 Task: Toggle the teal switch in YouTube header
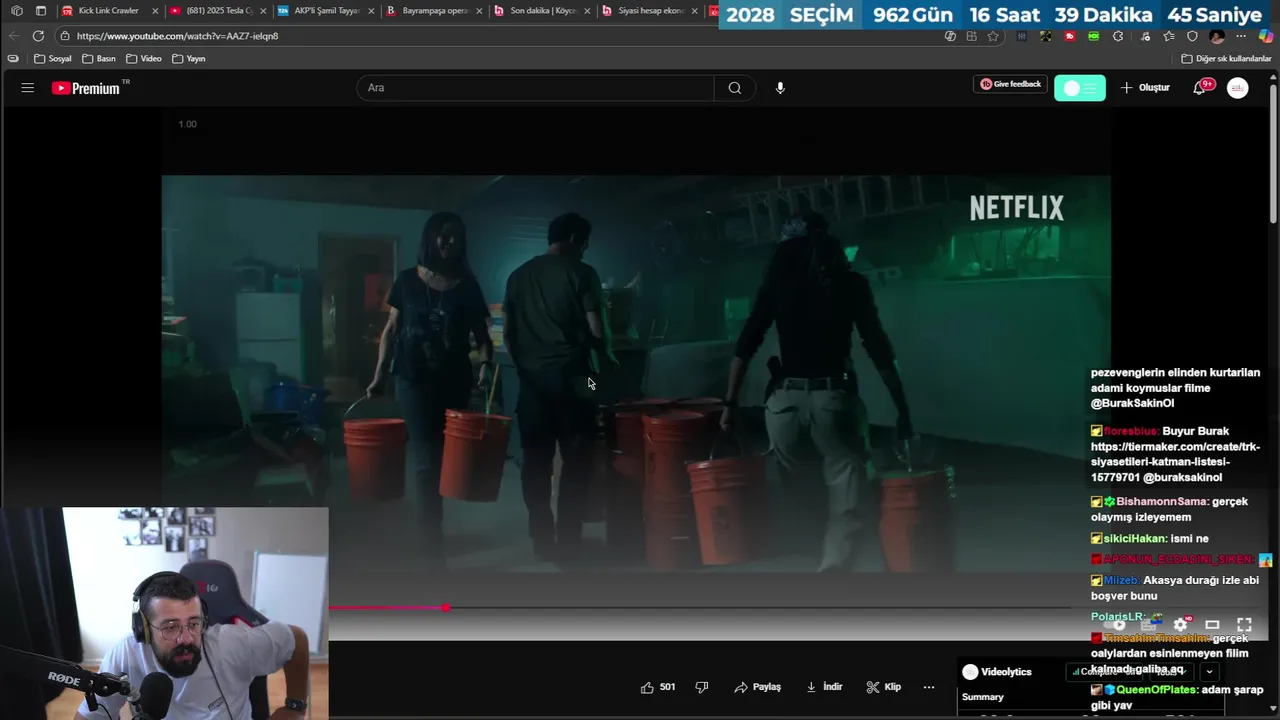(1080, 88)
